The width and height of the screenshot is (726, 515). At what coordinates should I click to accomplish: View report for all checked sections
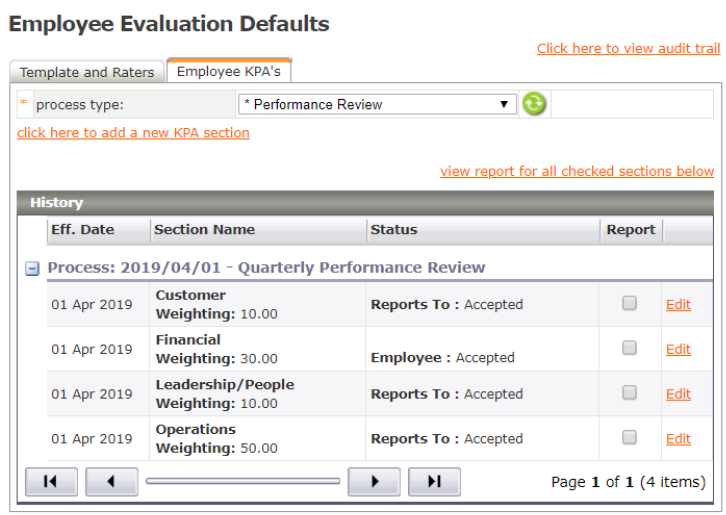click(x=577, y=171)
